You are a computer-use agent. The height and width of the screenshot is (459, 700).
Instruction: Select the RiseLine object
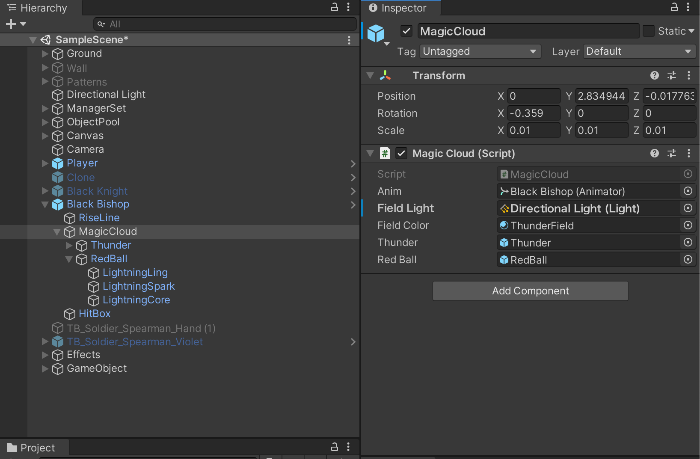99,218
